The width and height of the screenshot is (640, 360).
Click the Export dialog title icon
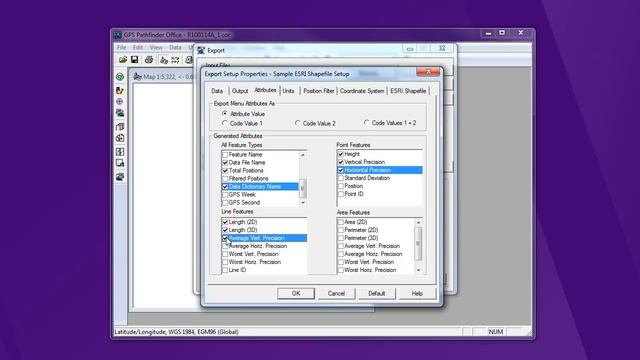click(x=201, y=50)
